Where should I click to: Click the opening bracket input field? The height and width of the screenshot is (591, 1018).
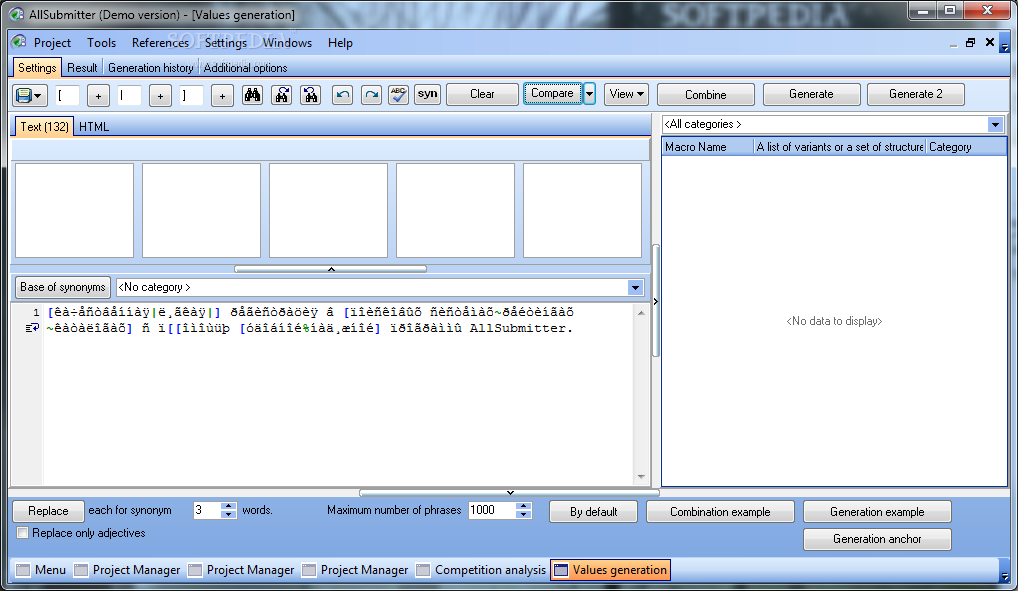tap(67, 95)
